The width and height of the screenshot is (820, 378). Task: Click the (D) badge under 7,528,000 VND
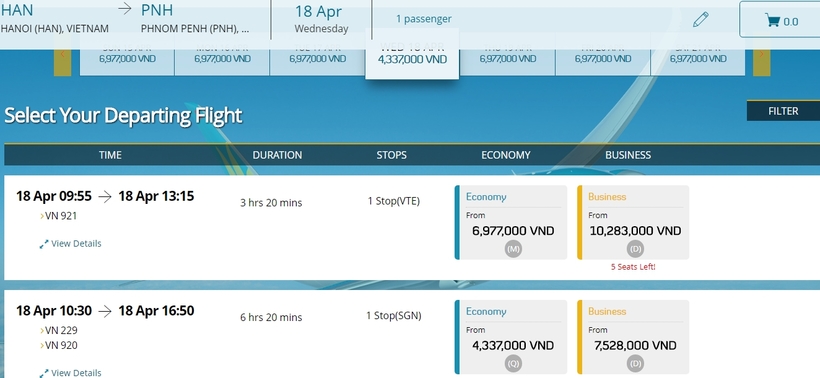[635, 364]
